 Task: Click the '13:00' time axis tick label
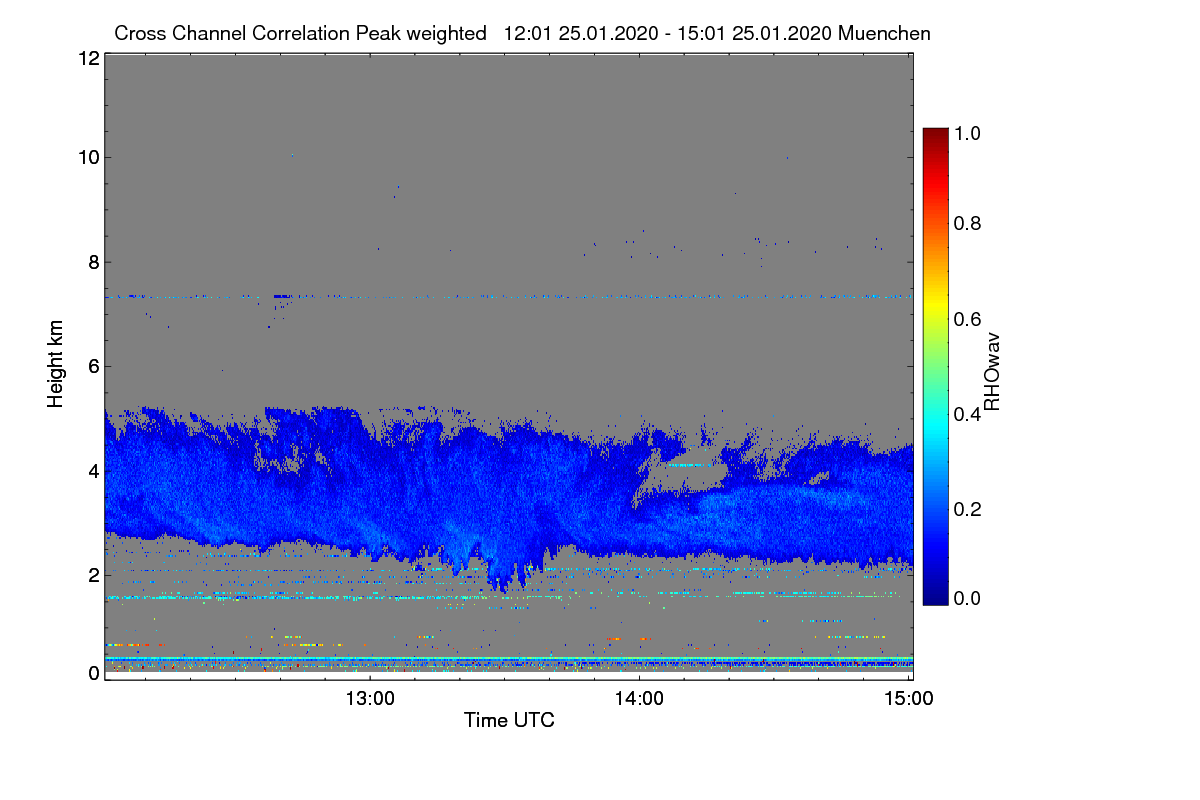click(x=370, y=699)
